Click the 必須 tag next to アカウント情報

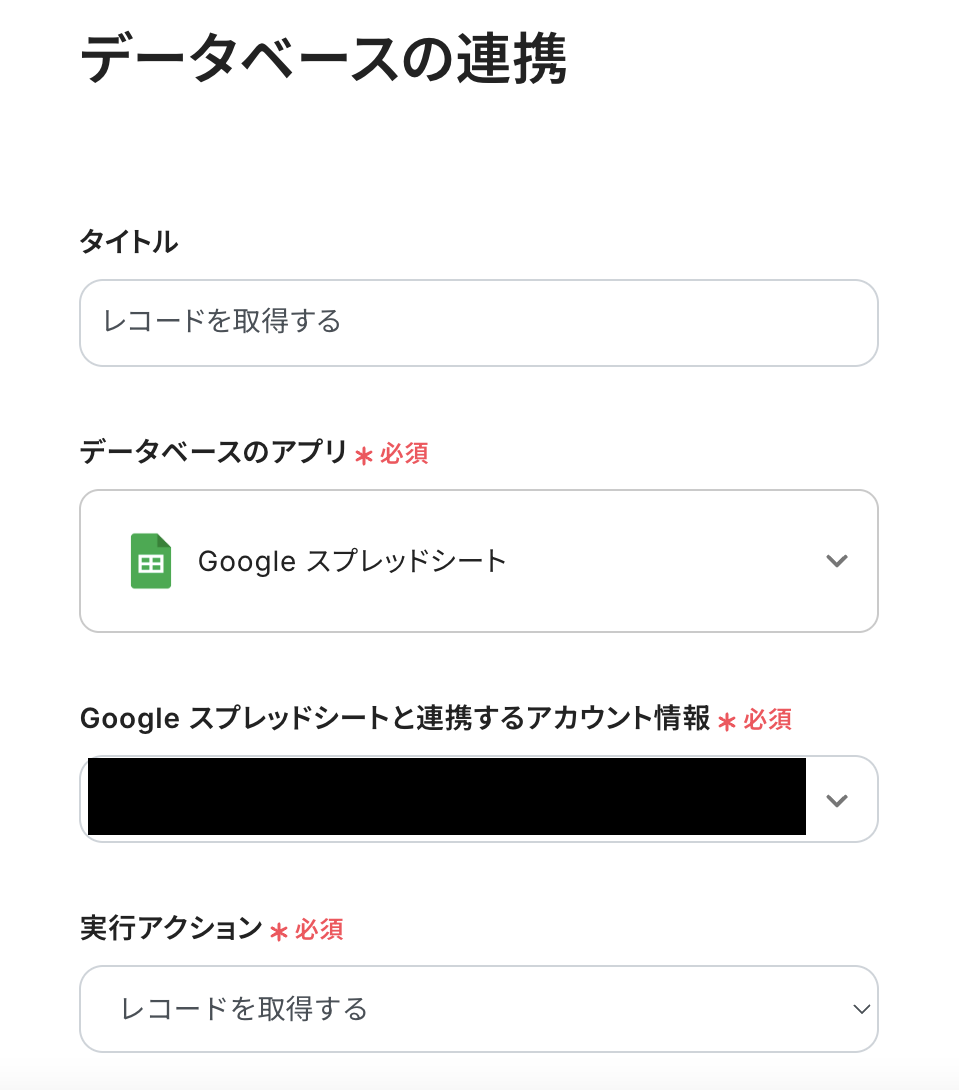tap(768, 719)
